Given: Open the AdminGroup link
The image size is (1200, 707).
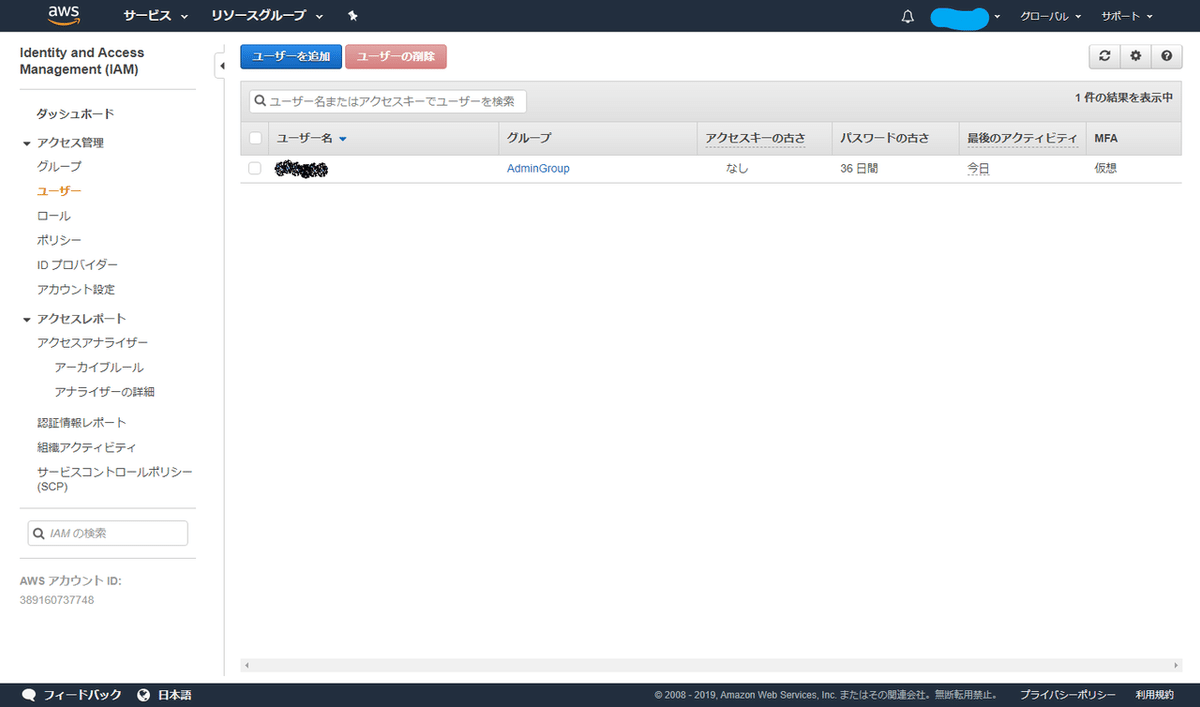Looking at the screenshot, I should pos(538,169).
